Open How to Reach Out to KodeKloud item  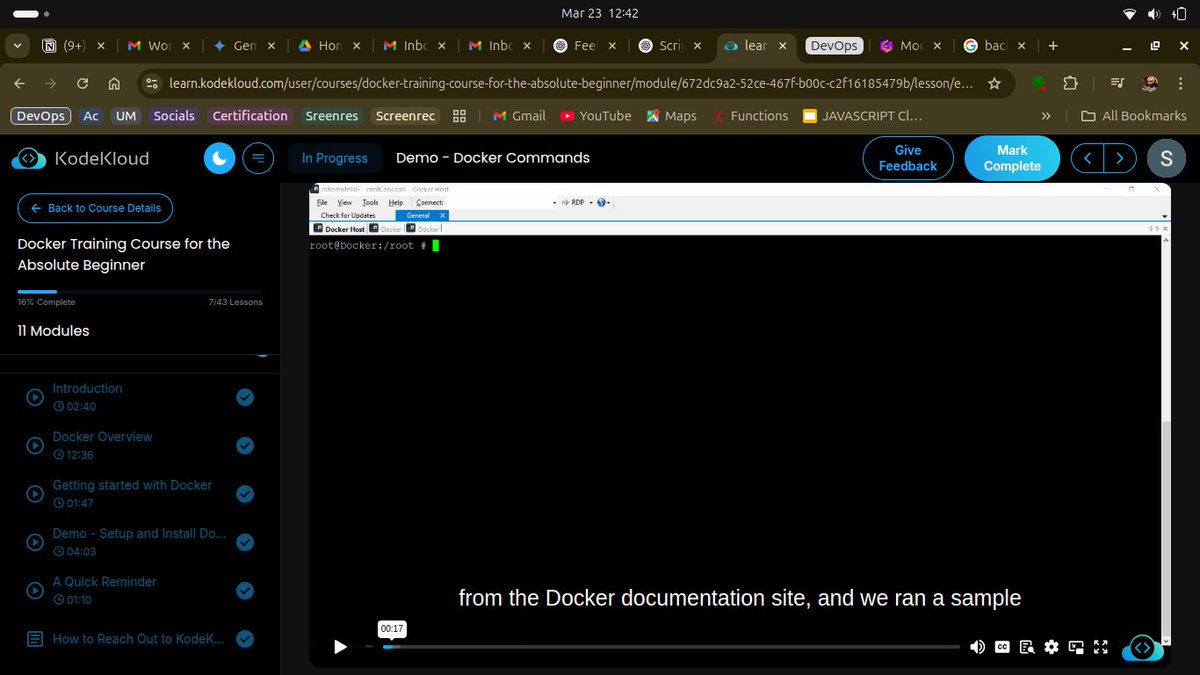point(138,638)
